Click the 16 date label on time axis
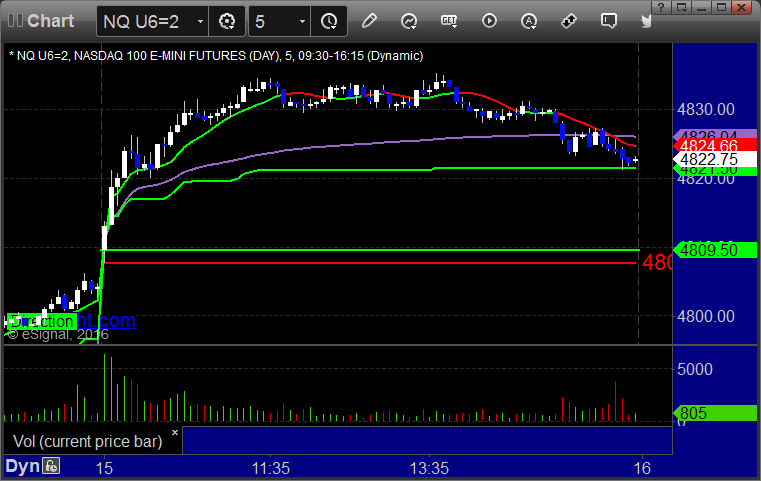The width and height of the screenshot is (761, 481). pos(642,468)
